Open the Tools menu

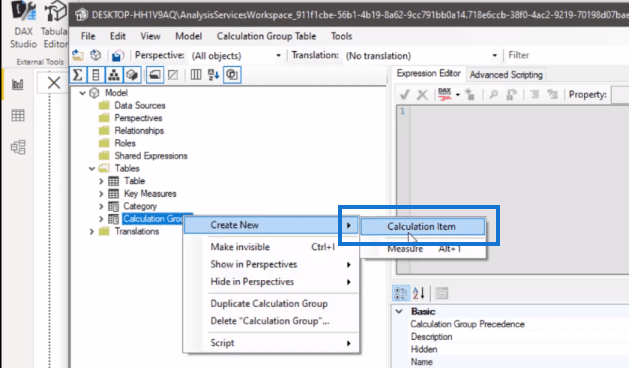(341, 36)
